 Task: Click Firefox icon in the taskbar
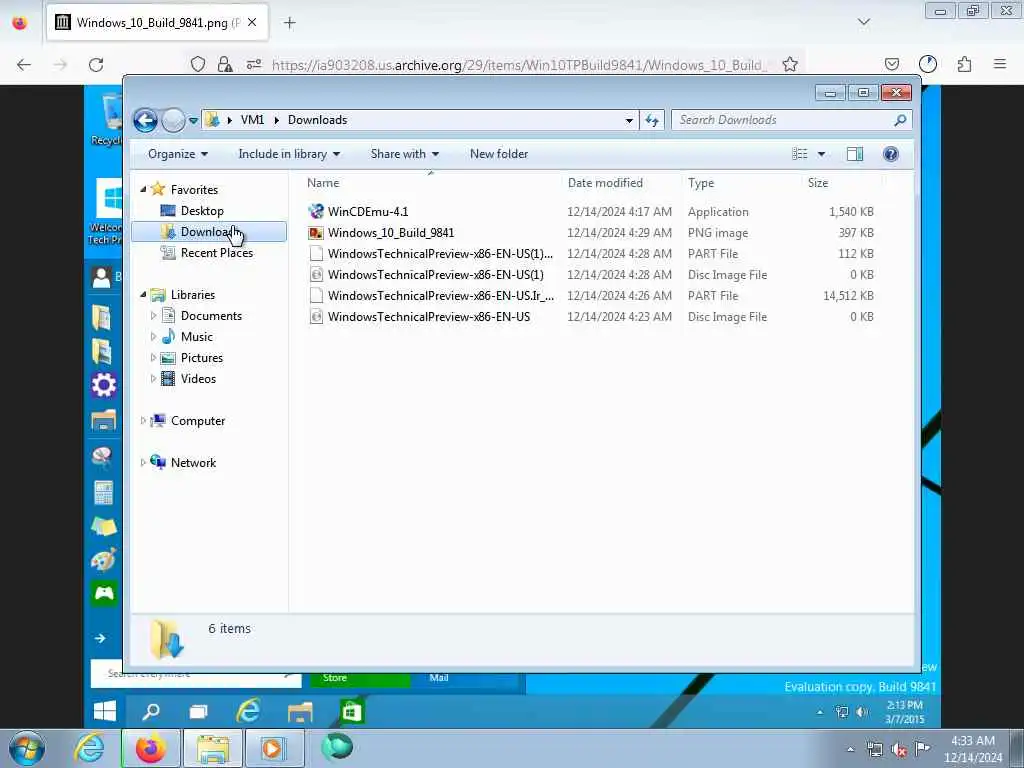point(151,748)
